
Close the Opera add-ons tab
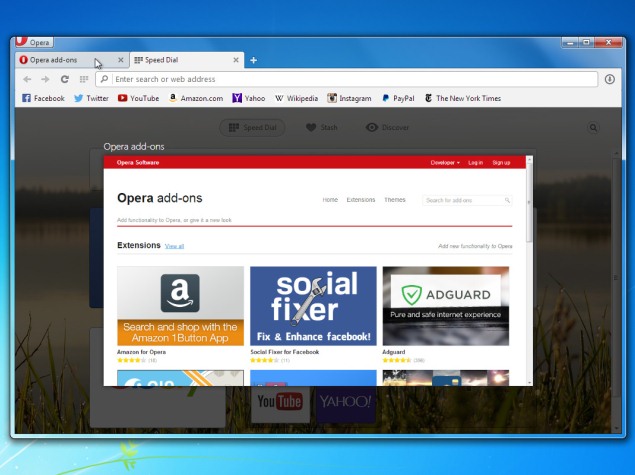[x=121, y=60]
